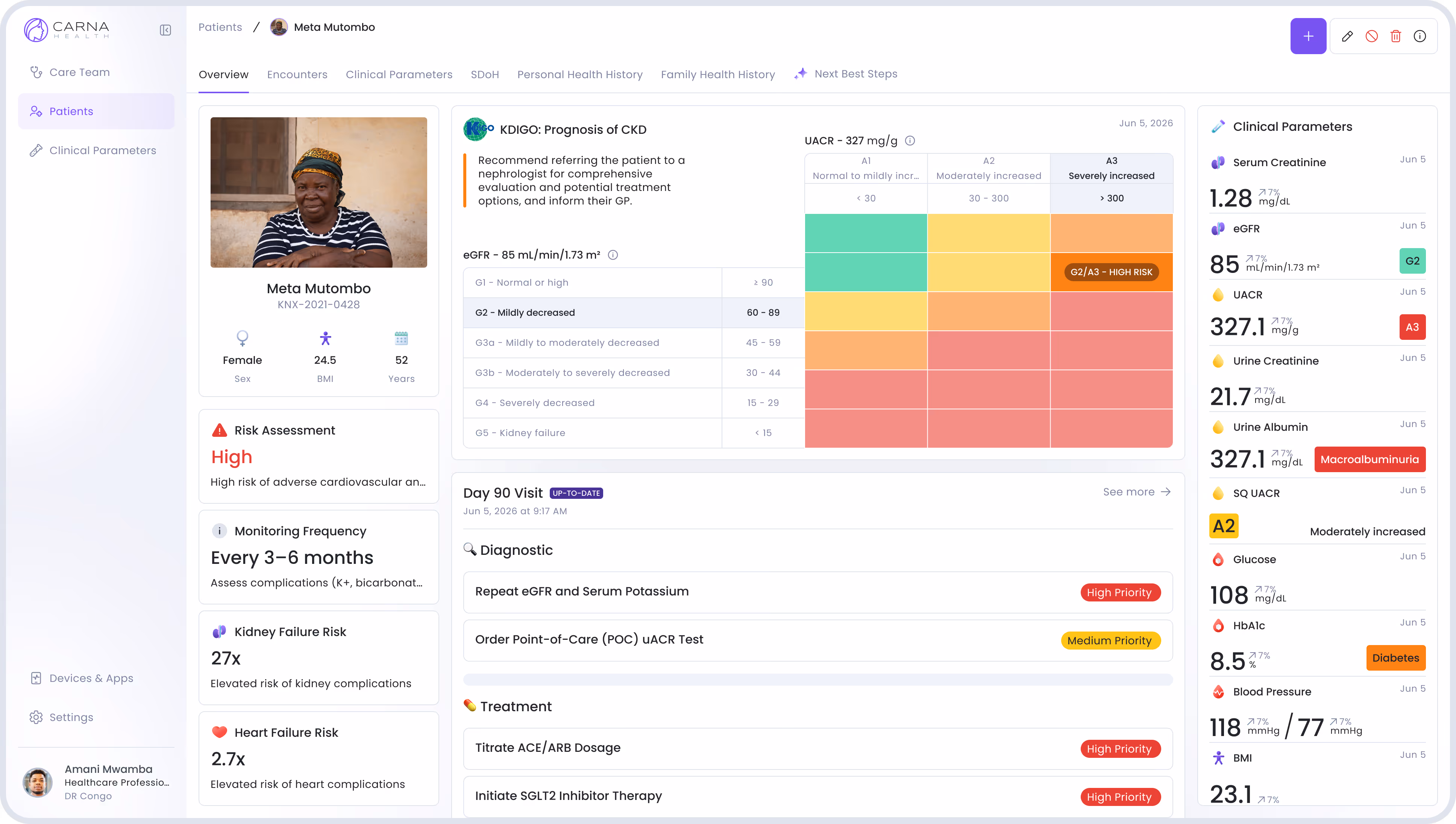
Task: Click the red A3 badge beside UACR
Action: coord(1412,327)
